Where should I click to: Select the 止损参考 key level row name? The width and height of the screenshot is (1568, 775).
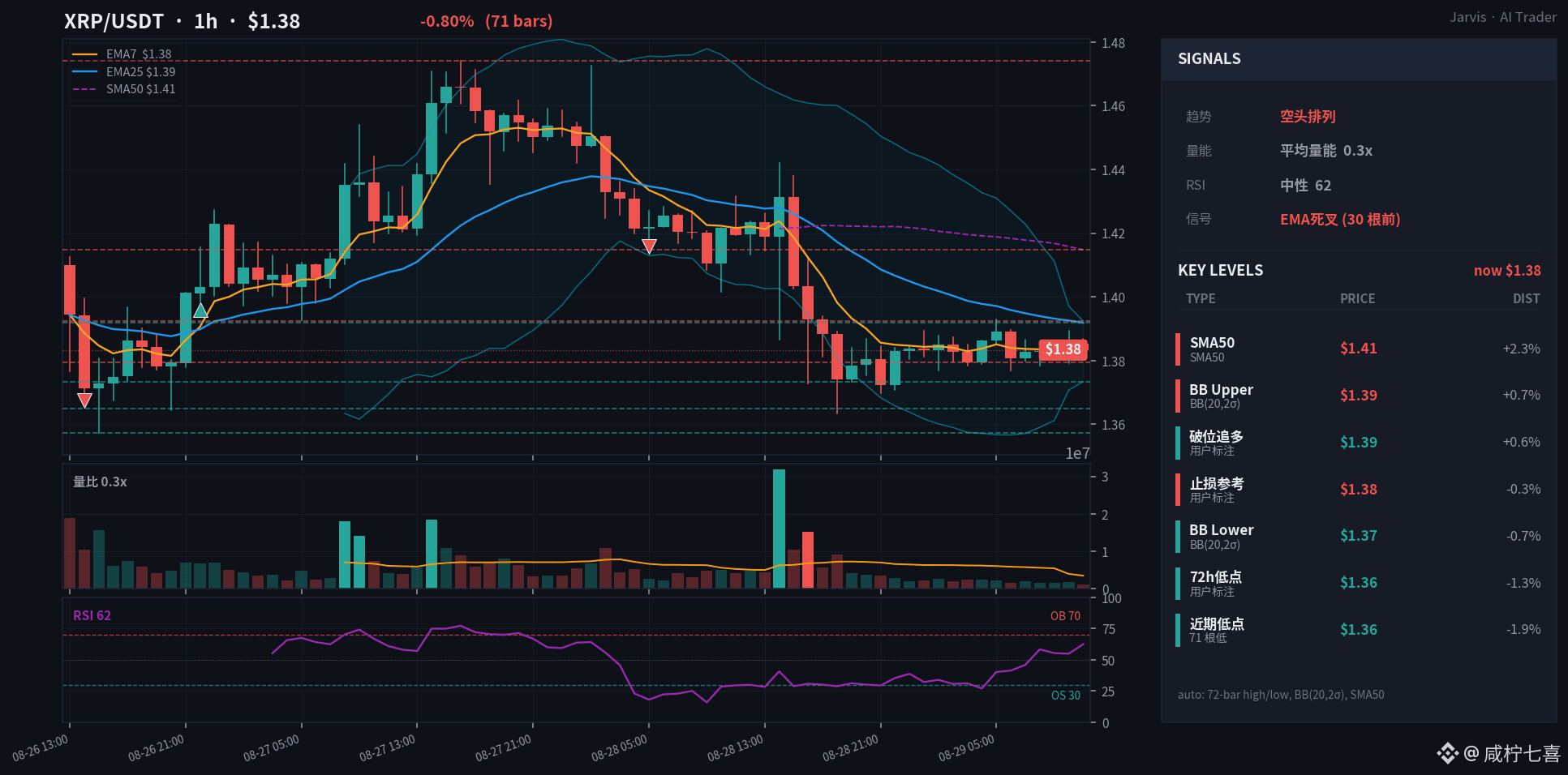[x=1216, y=484]
